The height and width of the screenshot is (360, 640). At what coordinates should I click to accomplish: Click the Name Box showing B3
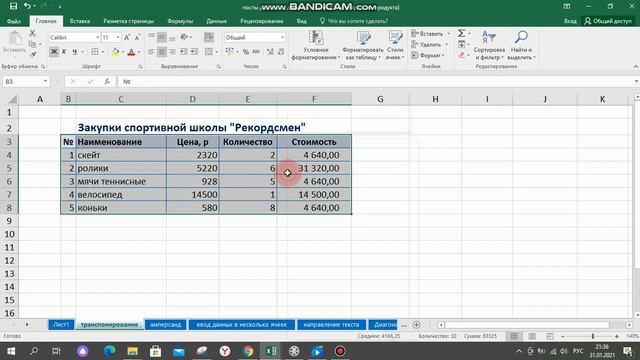25,82
